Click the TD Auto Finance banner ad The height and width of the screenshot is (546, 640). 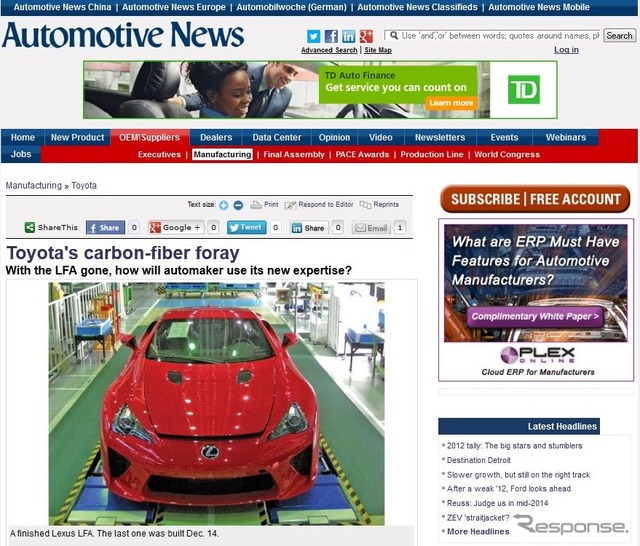tap(320, 90)
